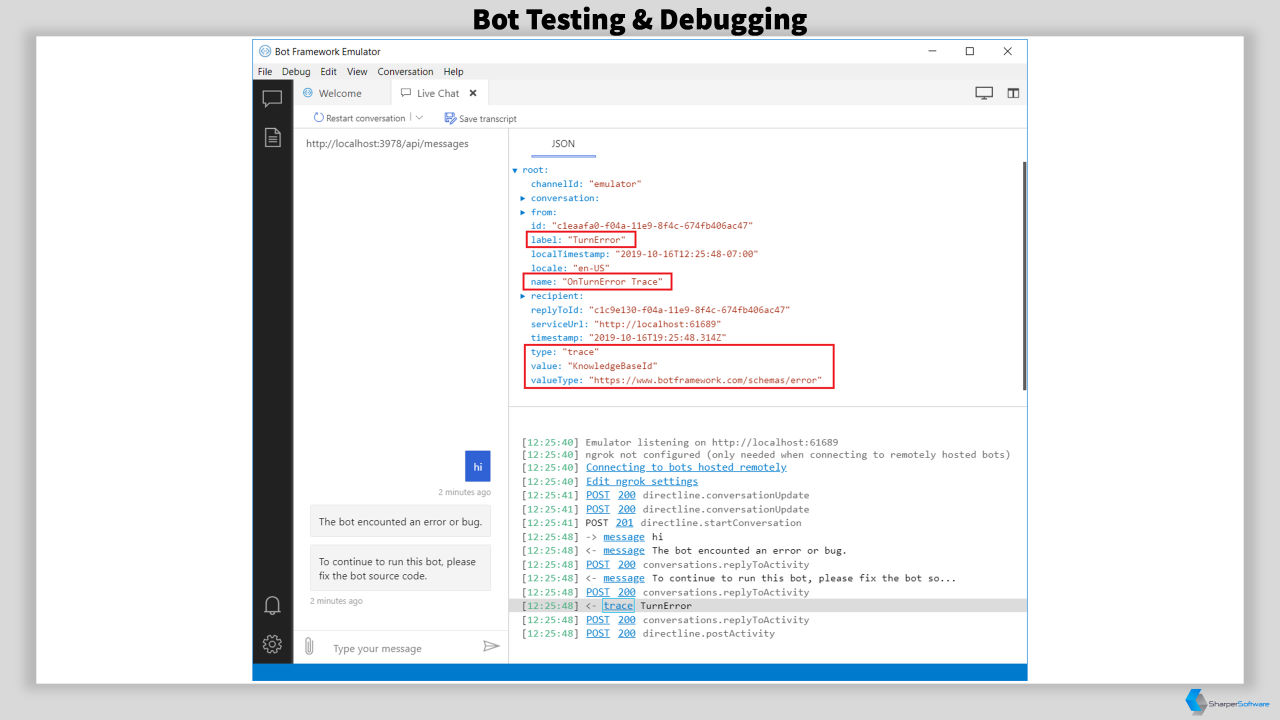Click the Connecting to bots hosted remotely link
This screenshot has height=720, width=1280.
[x=686, y=467]
